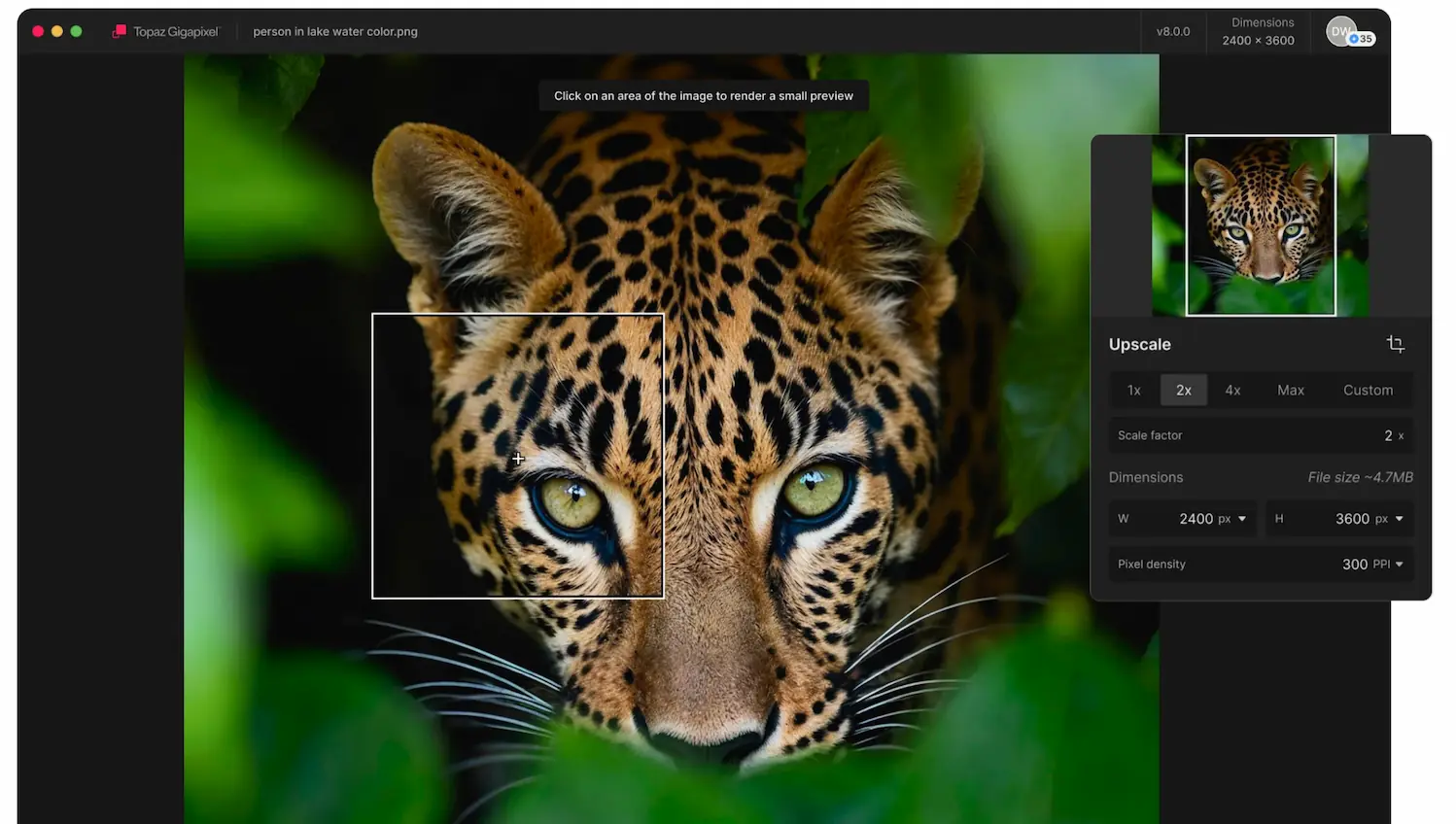The height and width of the screenshot is (824, 1456).
Task: Click the pixel density value 300
Action: (x=1354, y=565)
